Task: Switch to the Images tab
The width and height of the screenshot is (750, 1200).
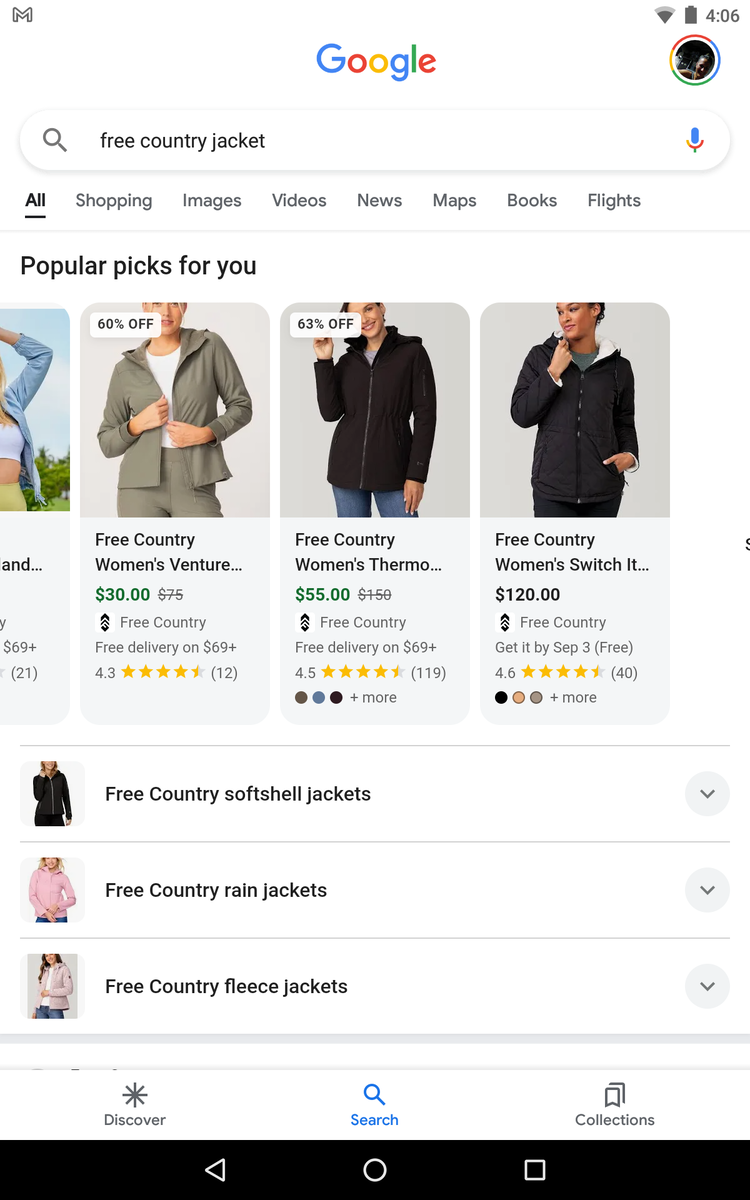Action: click(x=212, y=200)
